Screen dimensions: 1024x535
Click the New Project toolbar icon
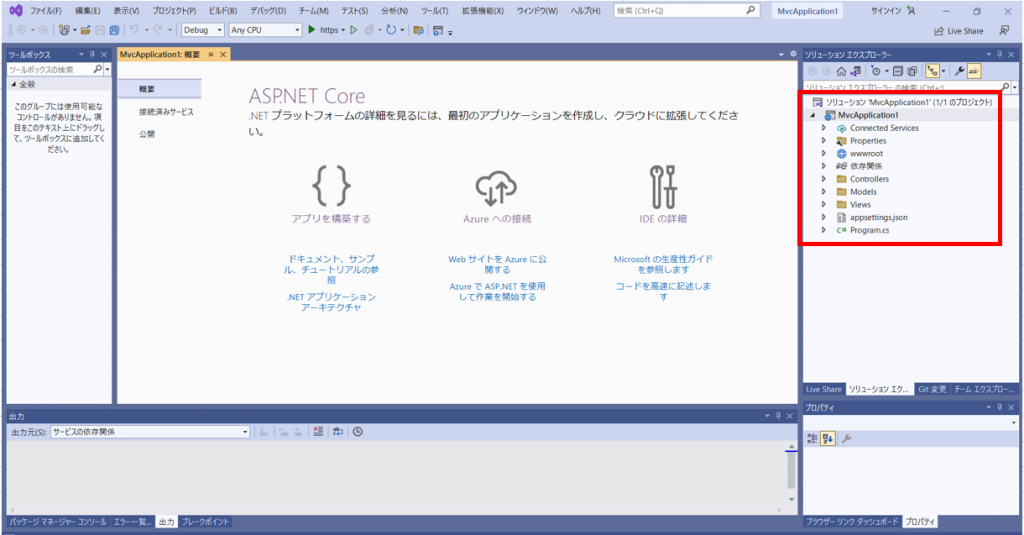click(64, 30)
